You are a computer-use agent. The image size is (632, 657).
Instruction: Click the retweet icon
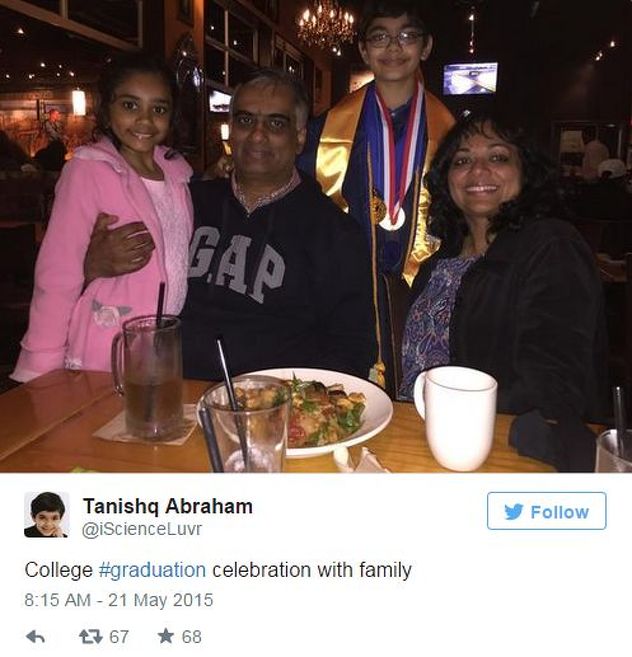(91, 637)
